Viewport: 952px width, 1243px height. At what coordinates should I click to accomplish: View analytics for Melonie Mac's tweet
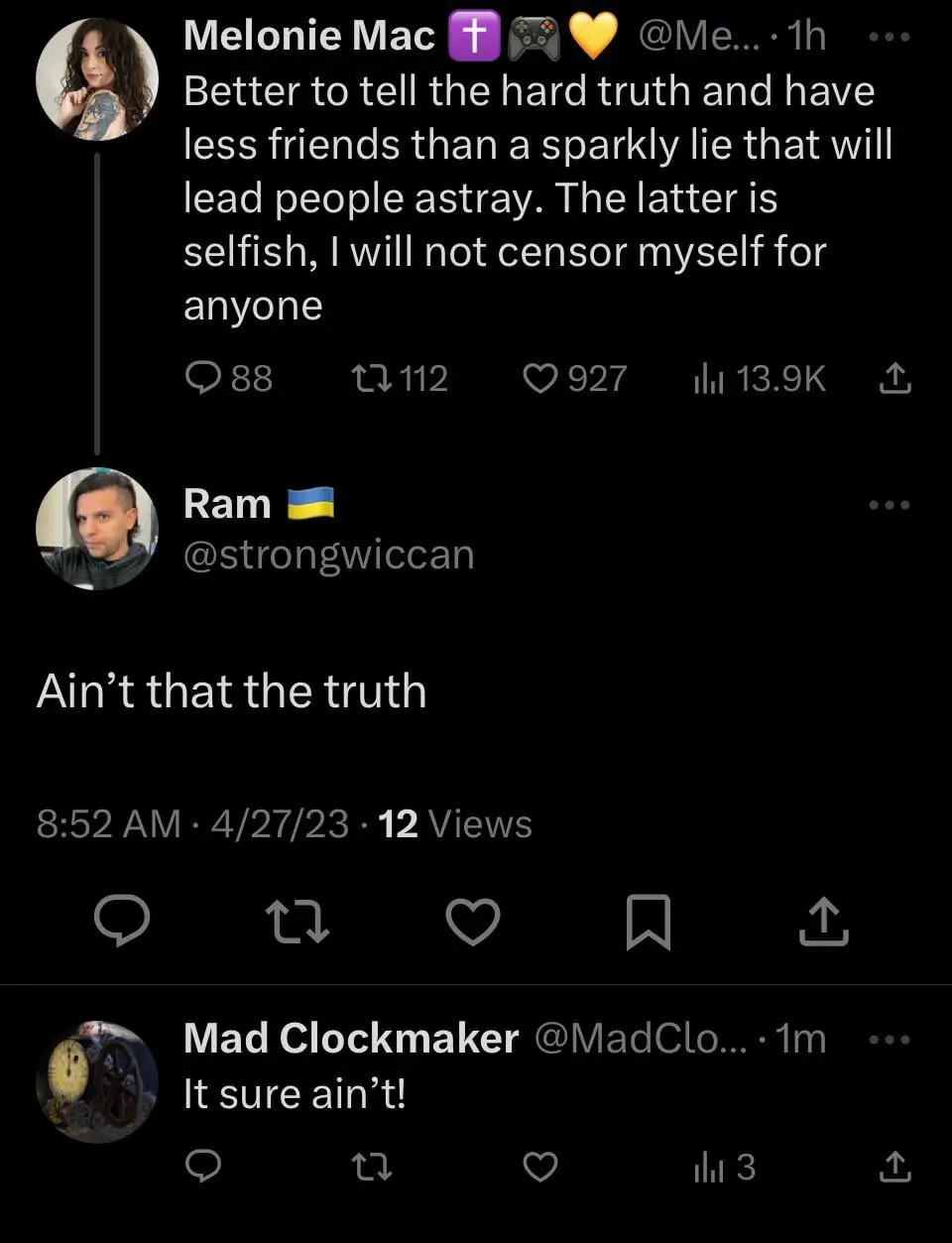click(x=709, y=378)
